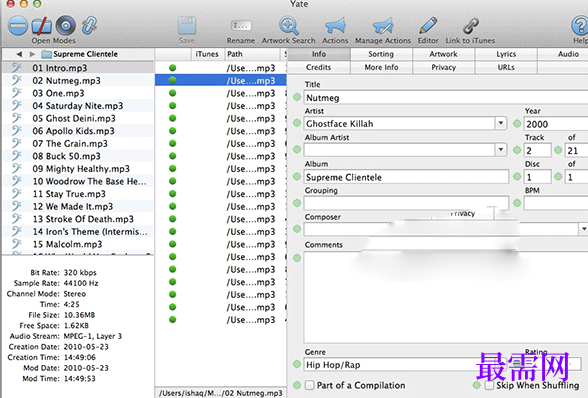Click the open folder mode icon
Viewport: 588px width, 398px height.
point(42,26)
